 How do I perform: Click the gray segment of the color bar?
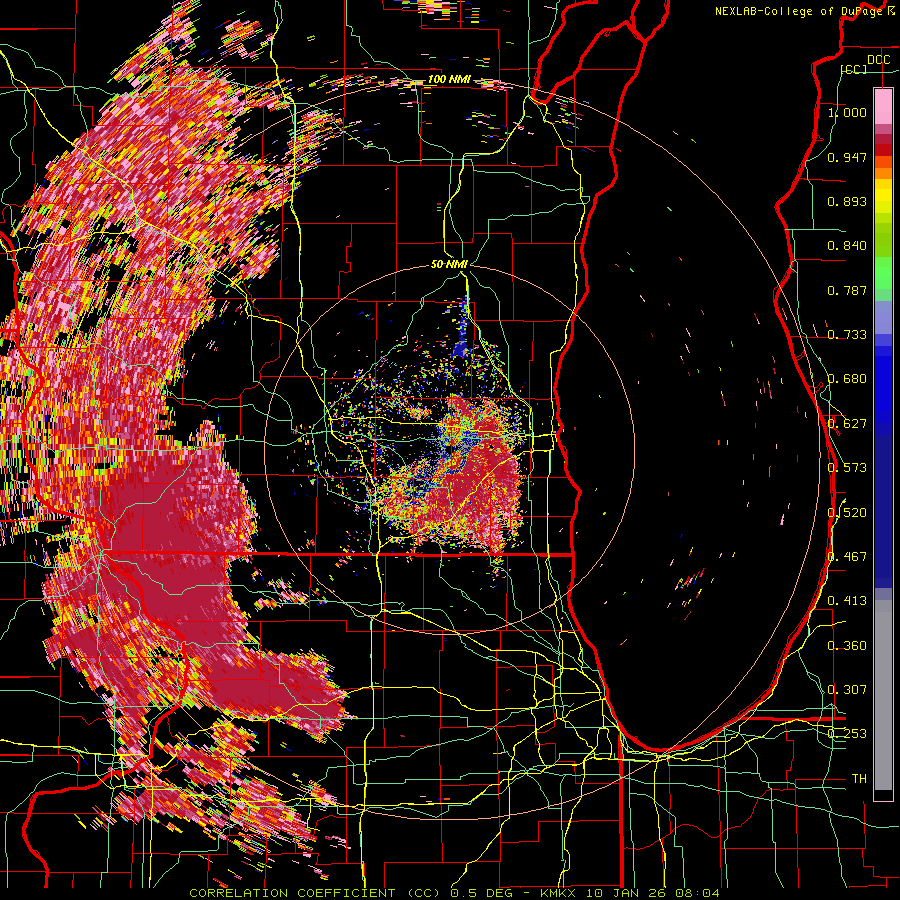coord(883,695)
